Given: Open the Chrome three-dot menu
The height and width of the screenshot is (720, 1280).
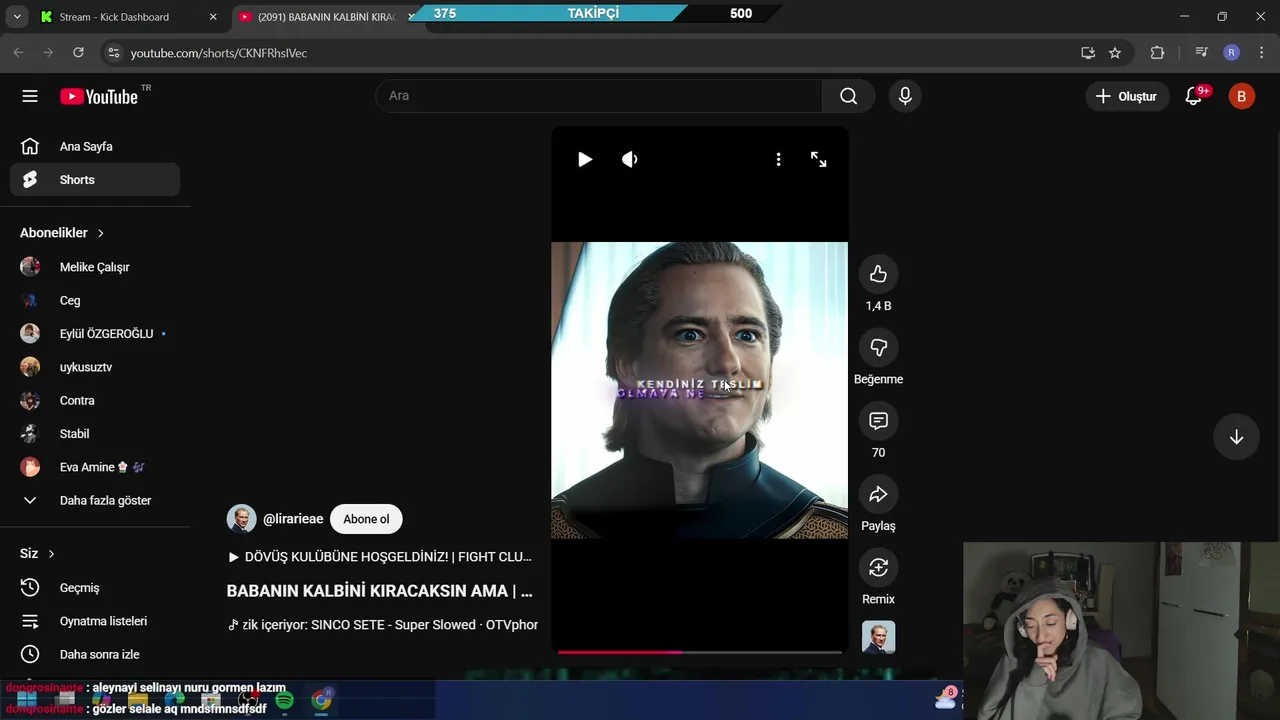Looking at the screenshot, I should (x=1262, y=53).
